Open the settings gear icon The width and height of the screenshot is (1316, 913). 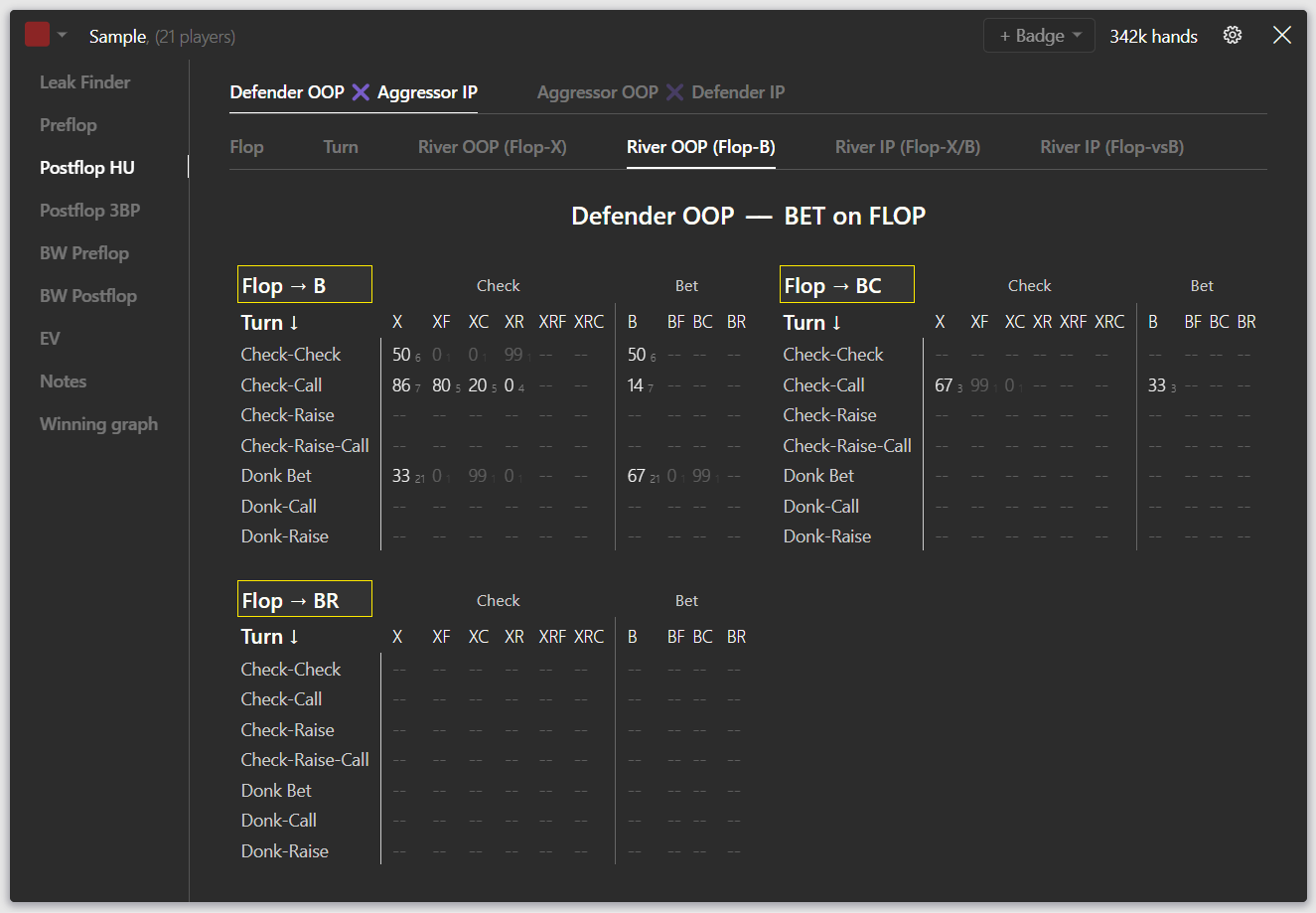[x=1233, y=35]
